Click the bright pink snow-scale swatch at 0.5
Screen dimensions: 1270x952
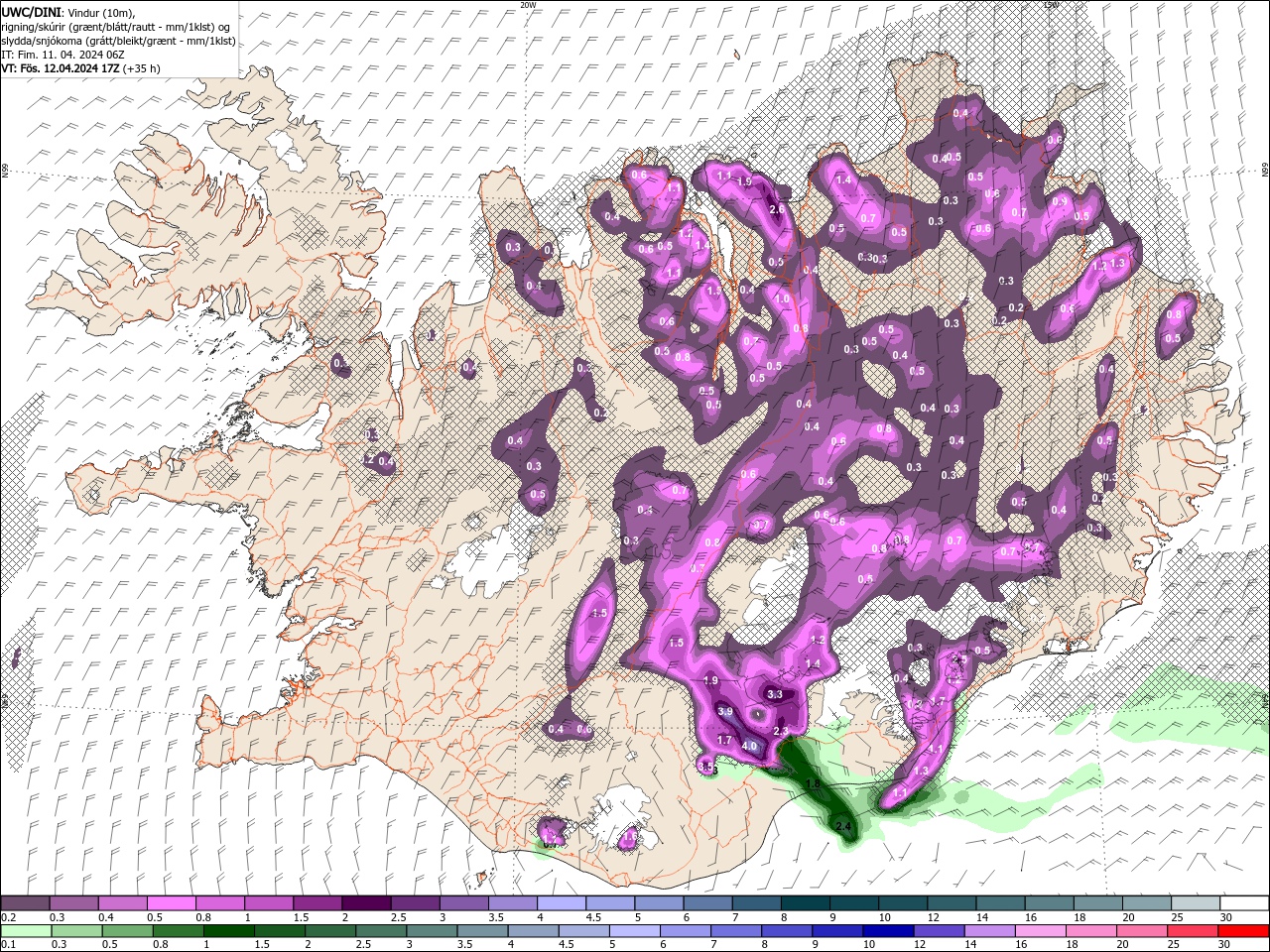[x=171, y=903]
